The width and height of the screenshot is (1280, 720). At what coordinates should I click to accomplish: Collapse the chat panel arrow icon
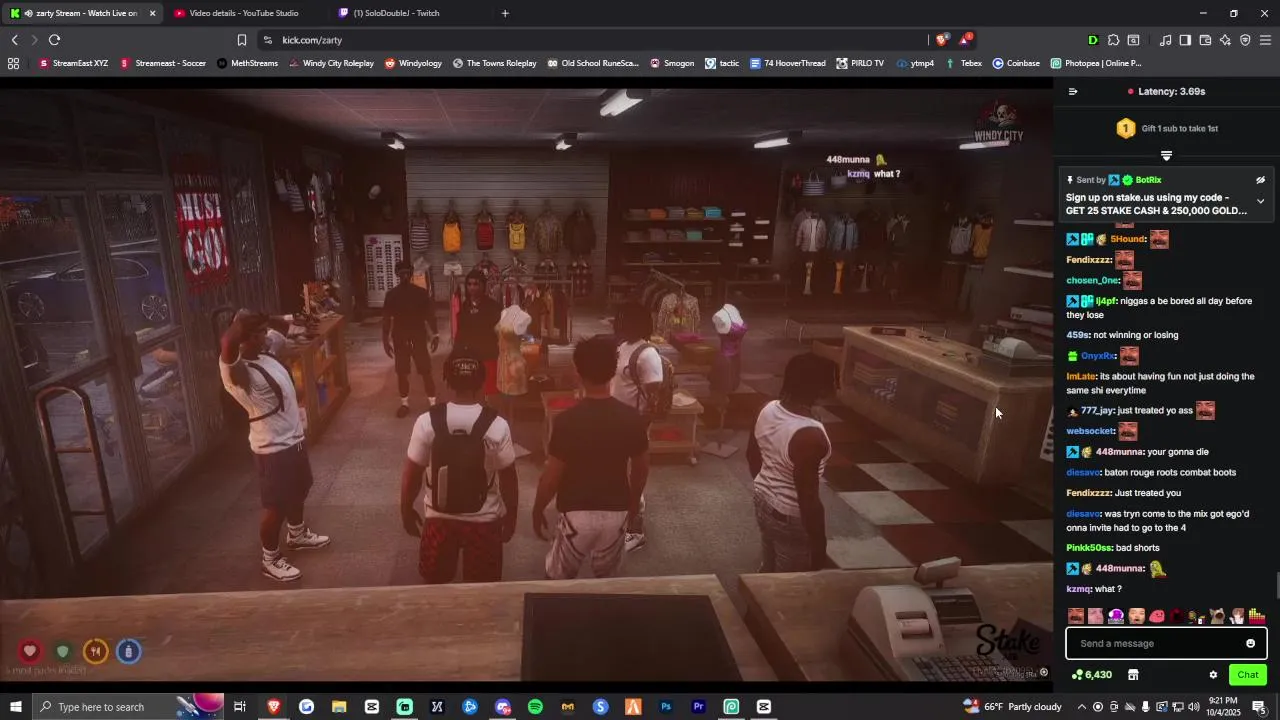pos(1073,91)
